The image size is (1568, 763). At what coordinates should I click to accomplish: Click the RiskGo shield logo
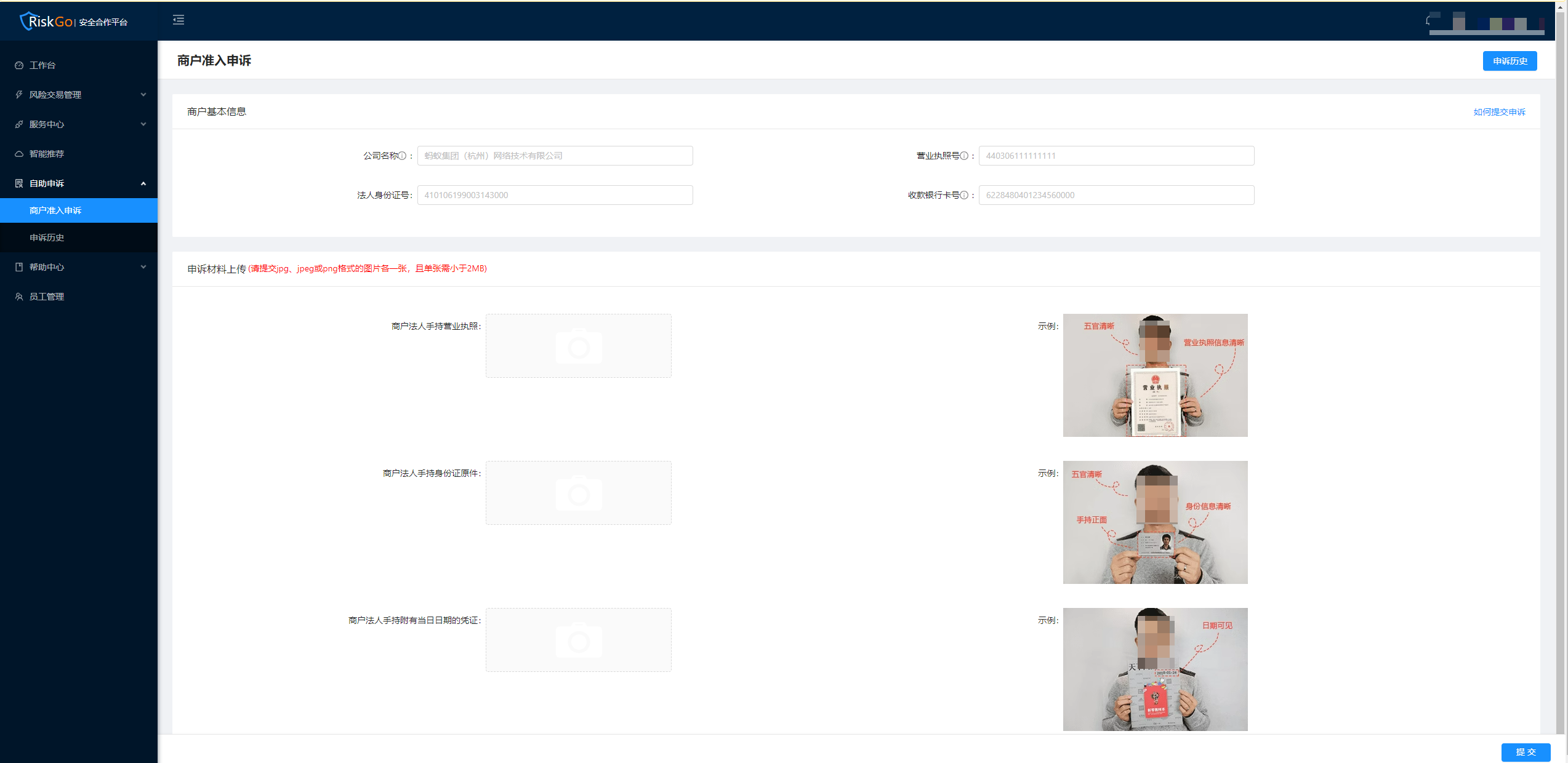click(x=26, y=21)
